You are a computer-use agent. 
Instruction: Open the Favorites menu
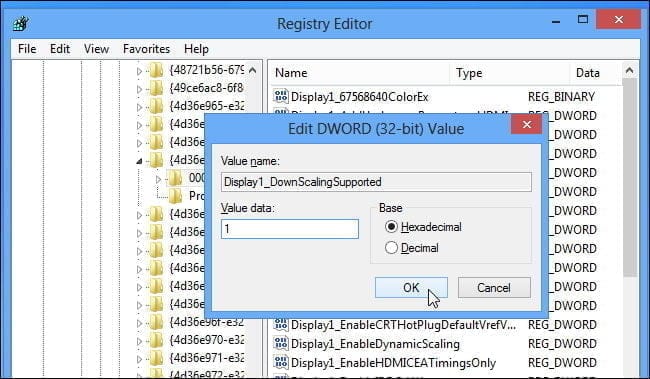click(x=146, y=49)
